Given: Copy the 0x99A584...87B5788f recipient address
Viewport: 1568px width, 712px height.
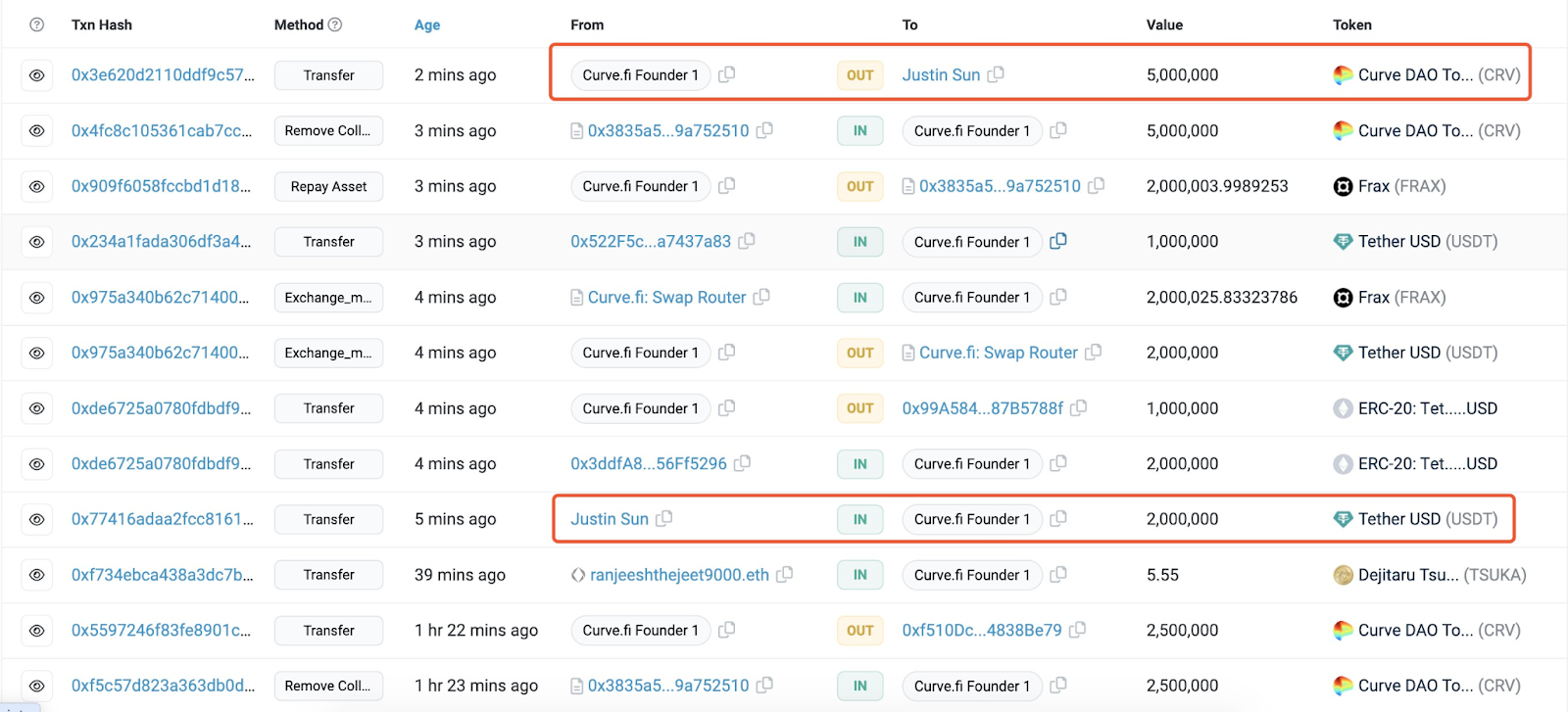Looking at the screenshot, I should click(x=1079, y=408).
